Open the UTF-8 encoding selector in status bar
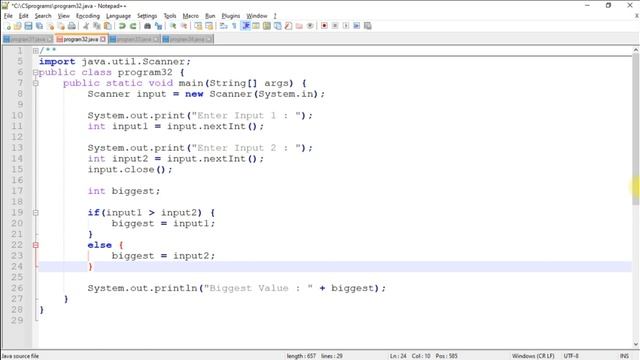 click(571, 356)
